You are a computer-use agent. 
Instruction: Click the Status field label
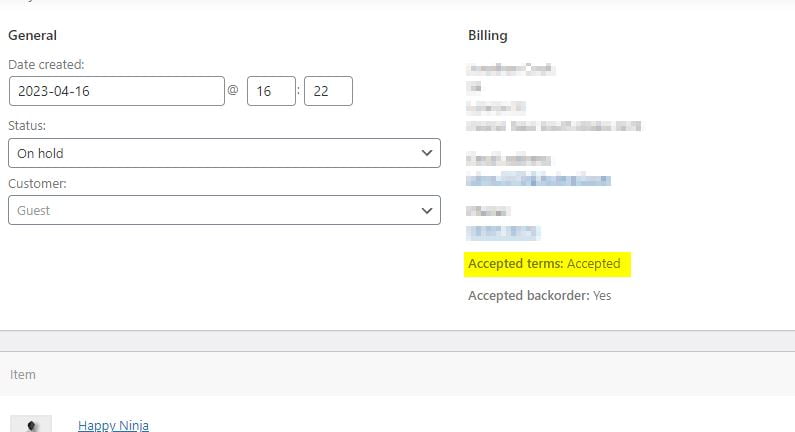click(x=27, y=126)
